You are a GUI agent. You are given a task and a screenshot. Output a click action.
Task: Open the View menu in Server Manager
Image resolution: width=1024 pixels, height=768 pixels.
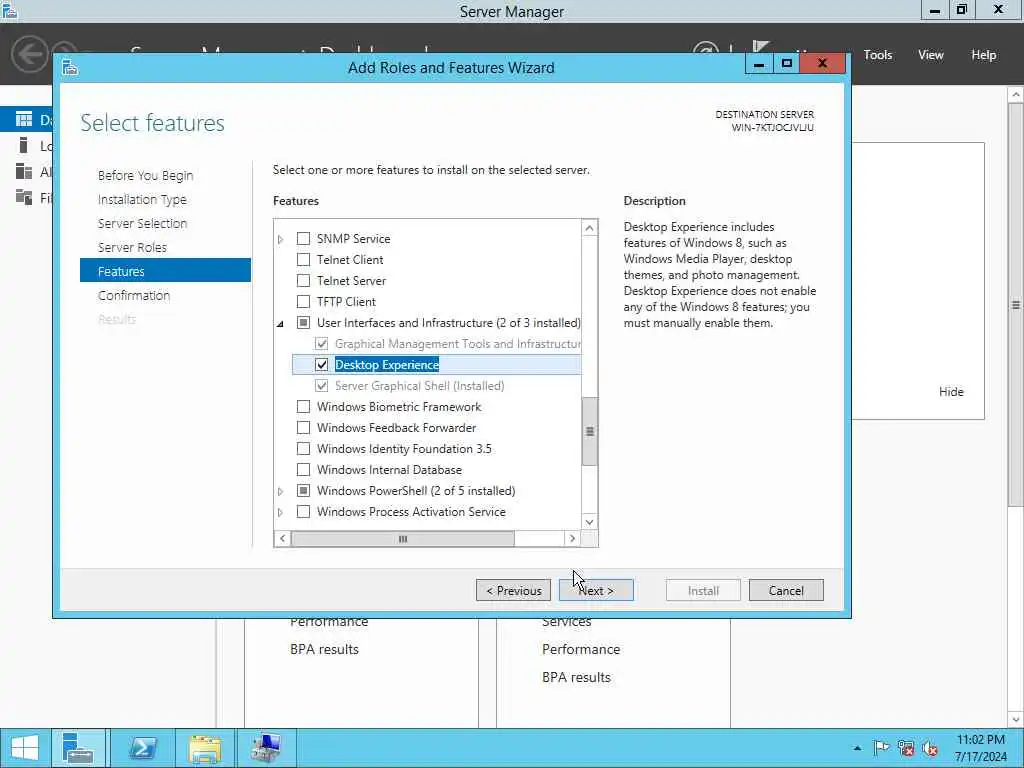tap(930, 55)
